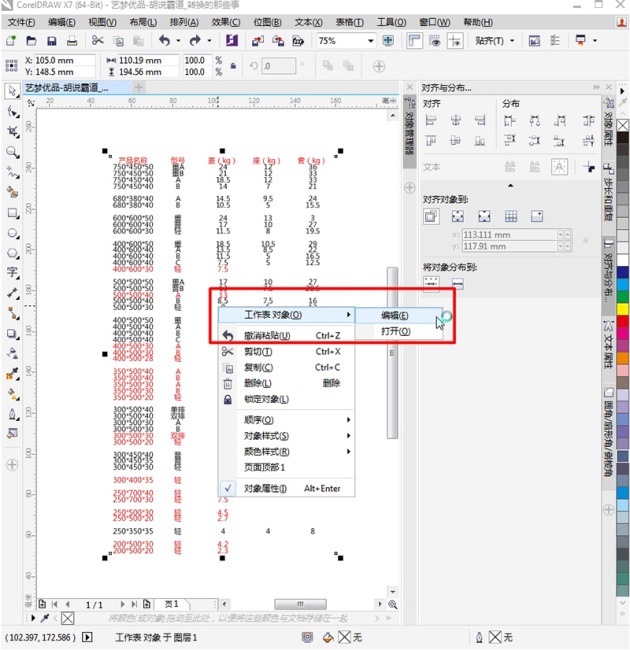Expand the Undo history dropdown arrow
The width and height of the screenshot is (630, 650).
coord(178,41)
